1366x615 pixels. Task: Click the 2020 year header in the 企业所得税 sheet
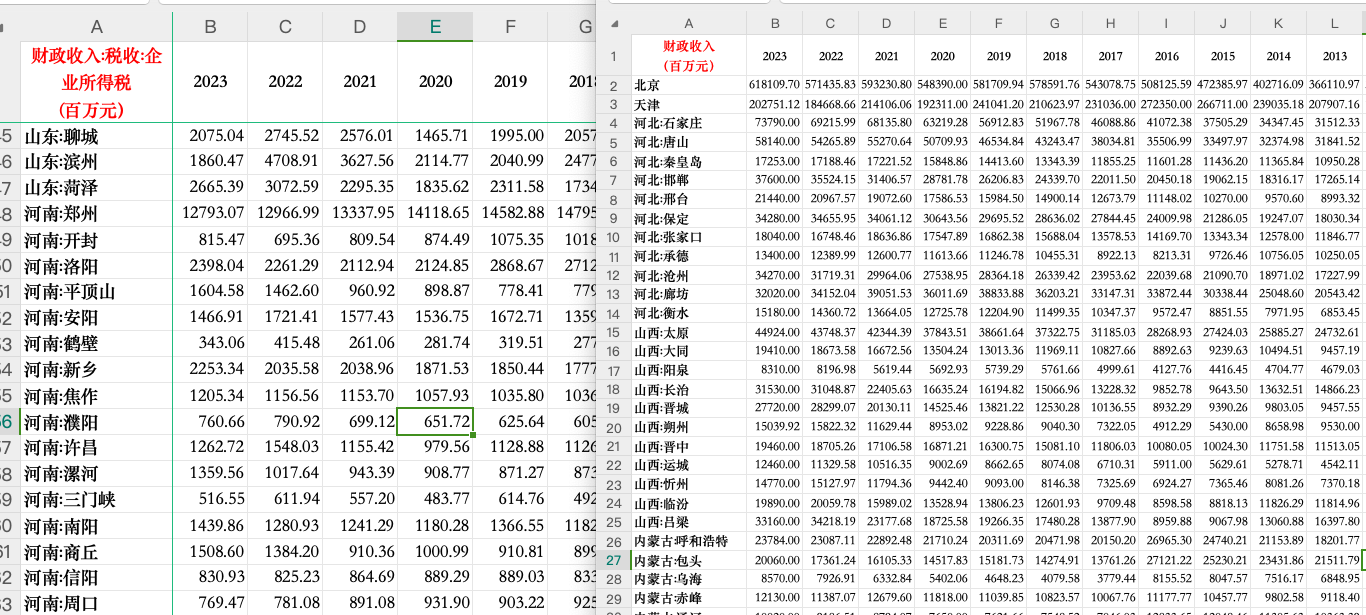pyautogui.click(x=435, y=82)
